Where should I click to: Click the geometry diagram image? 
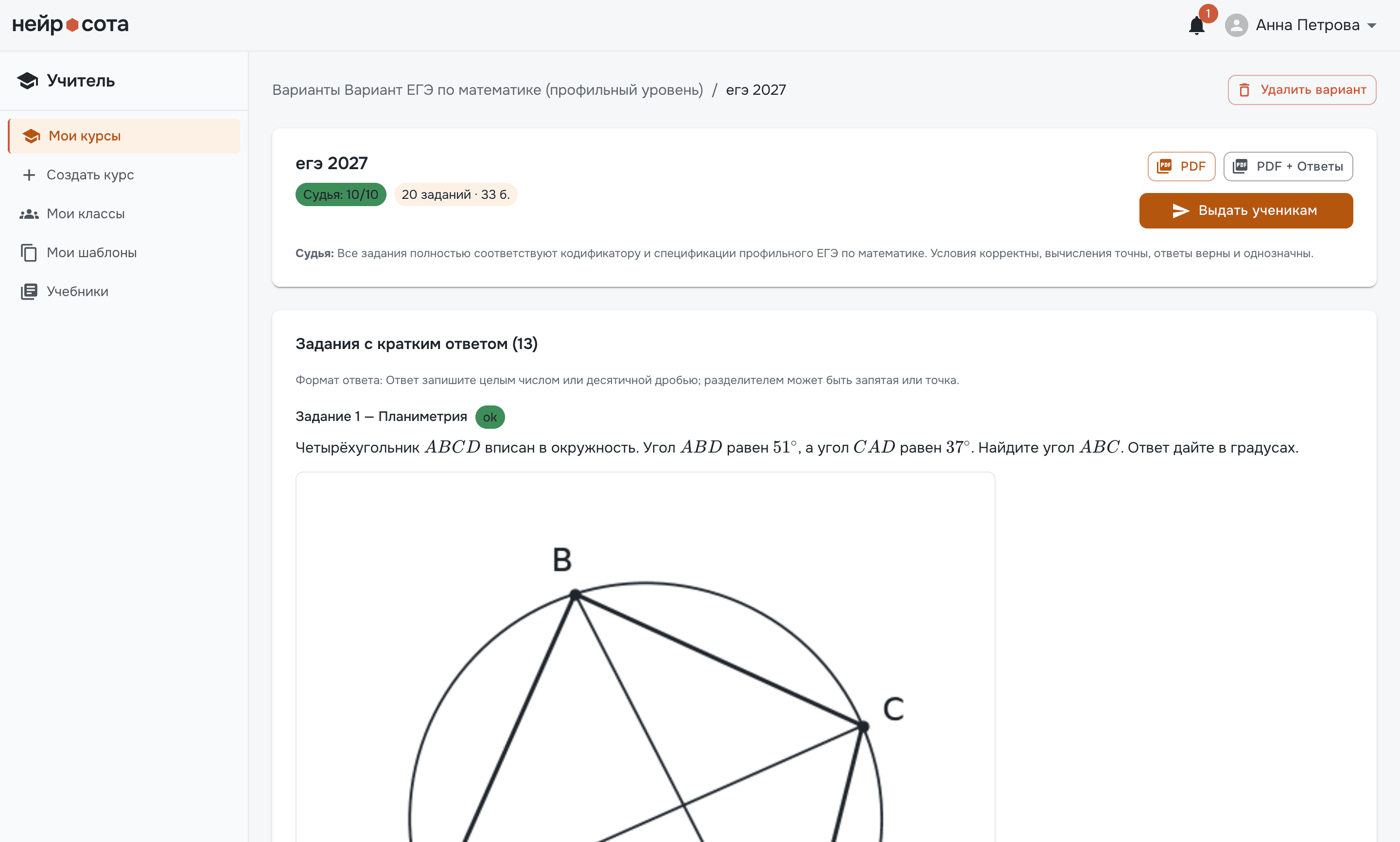pos(645,657)
